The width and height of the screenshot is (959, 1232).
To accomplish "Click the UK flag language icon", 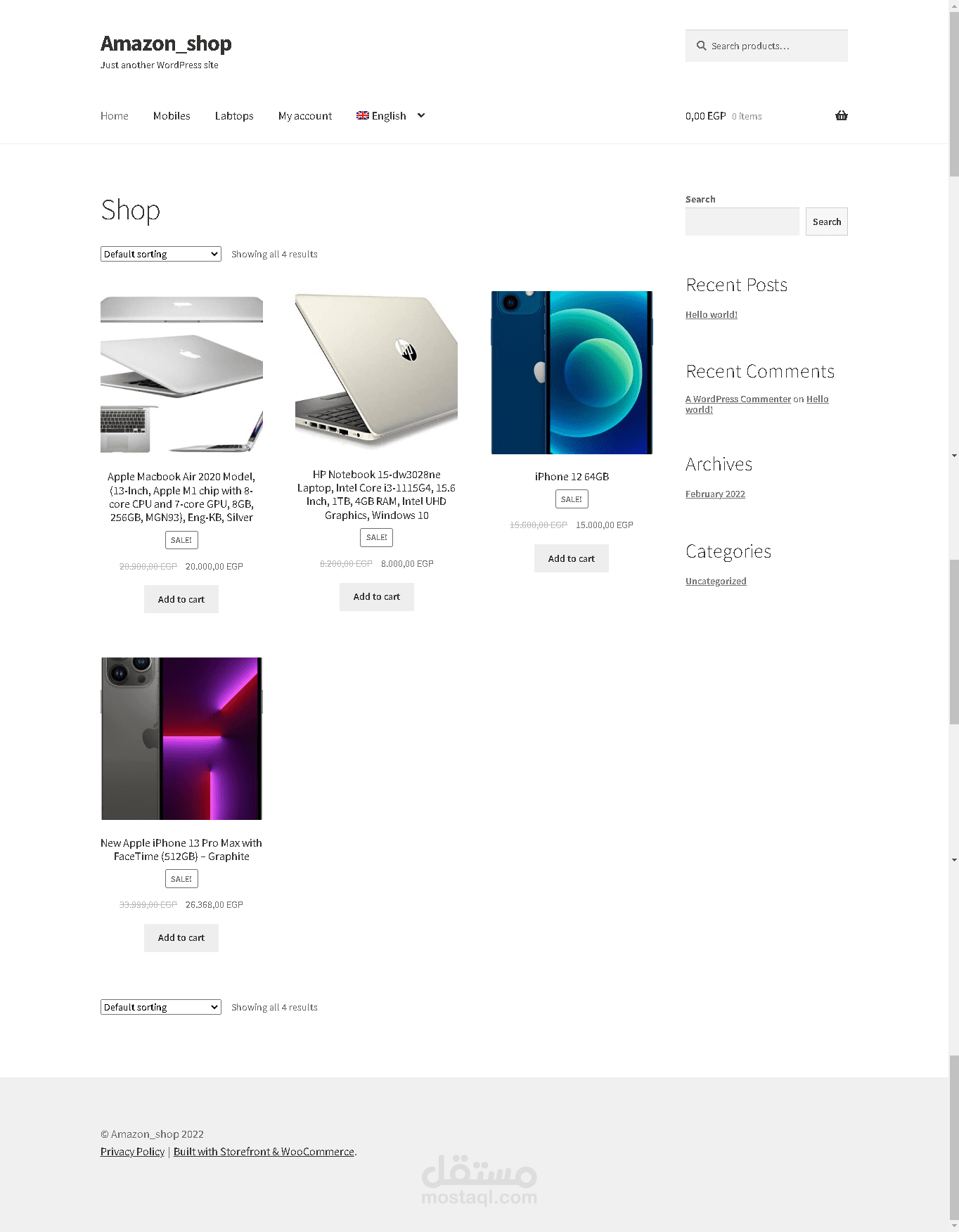I will coord(362,115).
